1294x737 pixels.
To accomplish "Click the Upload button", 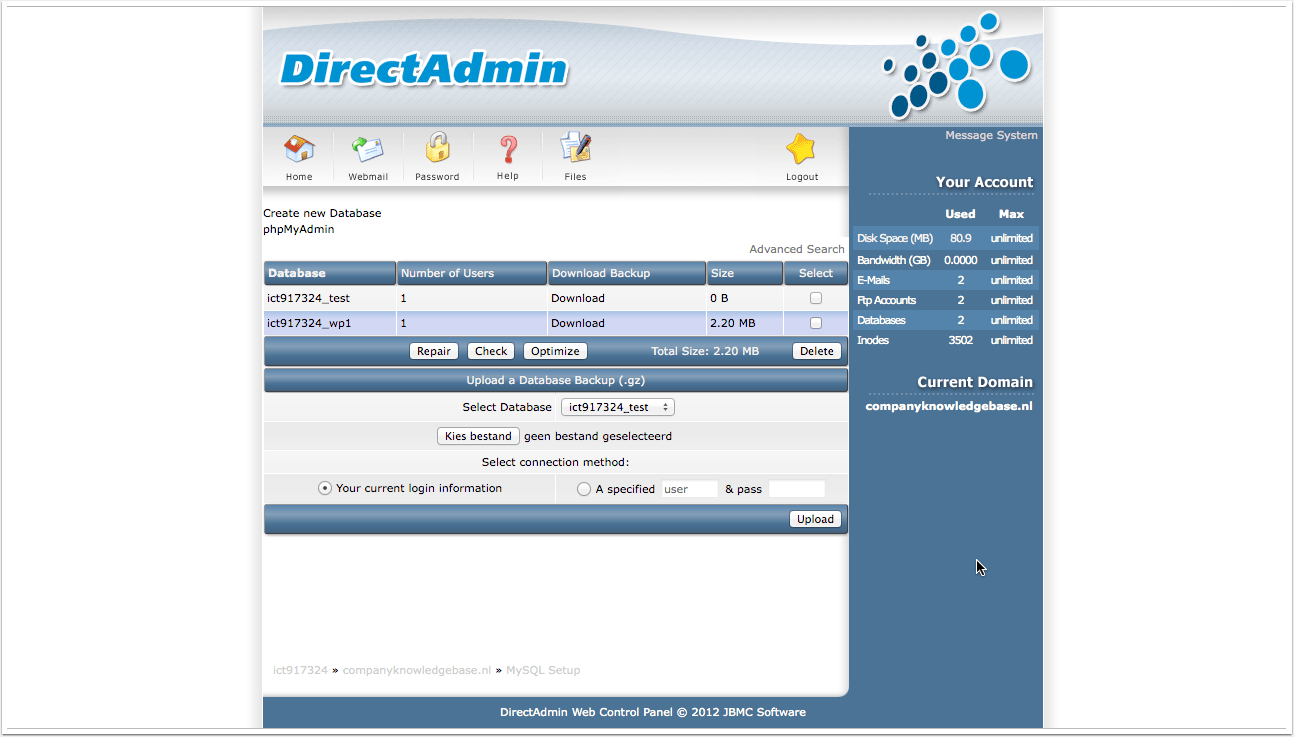I will pyautogui.click(x=815, y=519).
